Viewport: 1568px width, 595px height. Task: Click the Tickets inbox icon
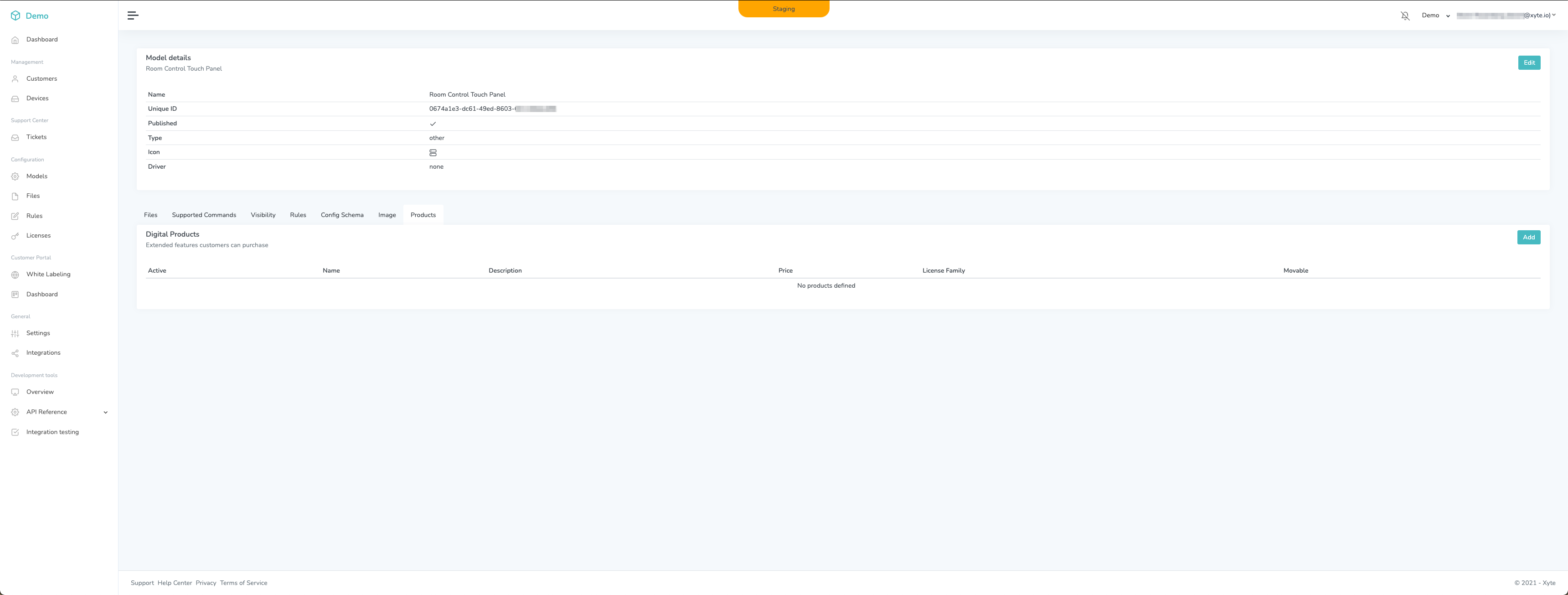click(15, 138)
